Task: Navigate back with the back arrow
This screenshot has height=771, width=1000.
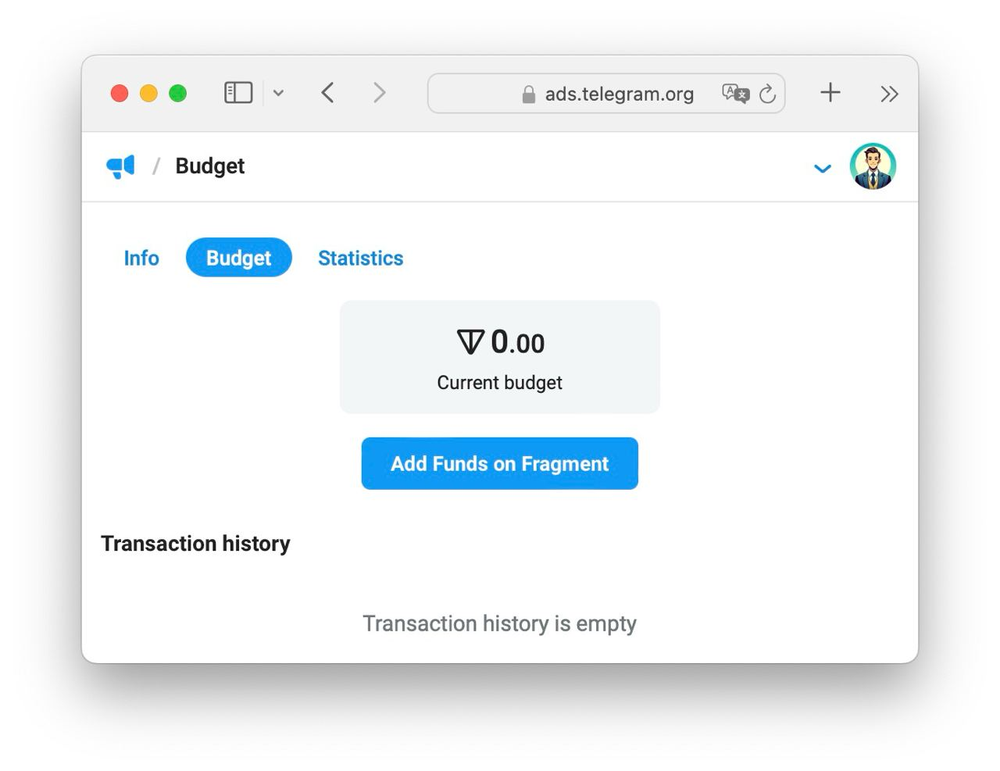Action: pos(327,92)
